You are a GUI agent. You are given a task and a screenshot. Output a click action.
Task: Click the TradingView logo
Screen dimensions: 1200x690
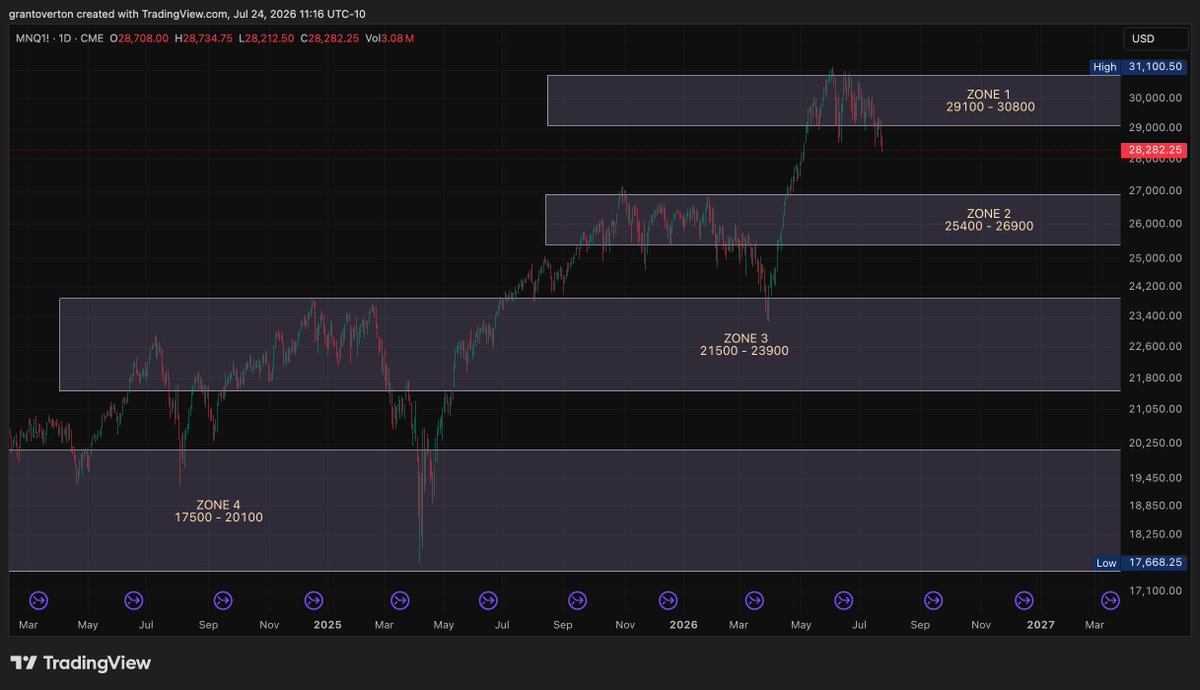tap(80, 663)
